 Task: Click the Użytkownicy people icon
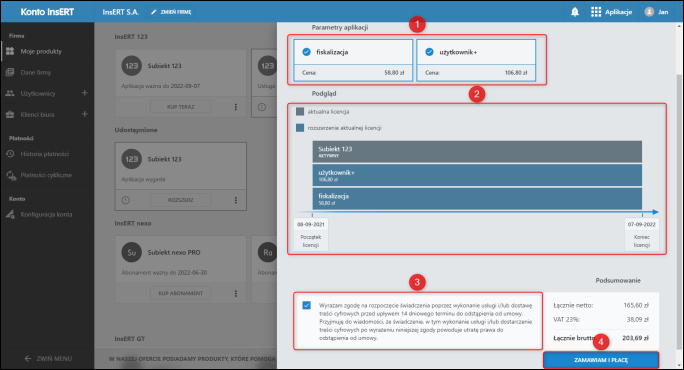10,93
